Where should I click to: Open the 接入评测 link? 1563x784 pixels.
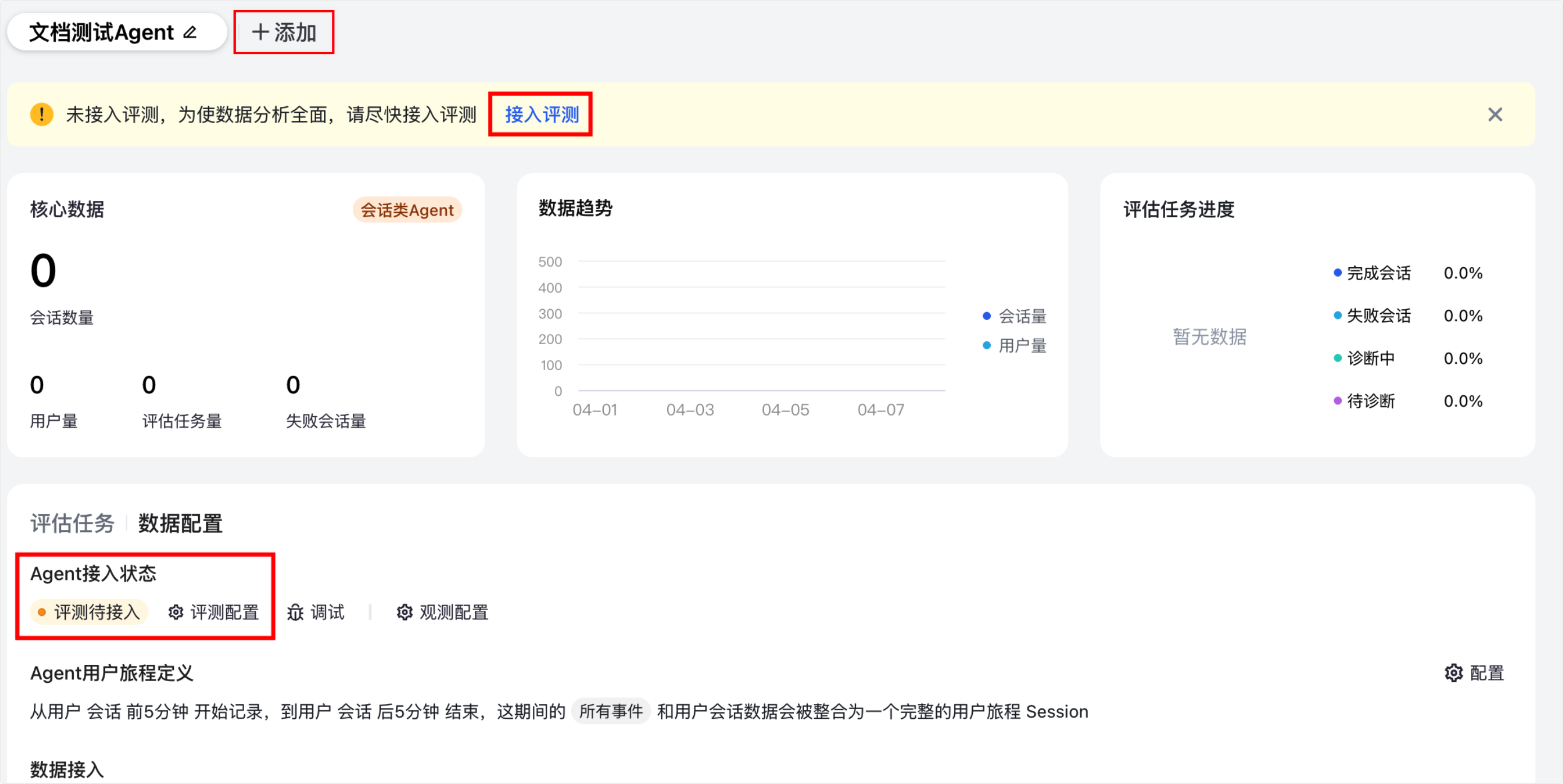(542, 114)
